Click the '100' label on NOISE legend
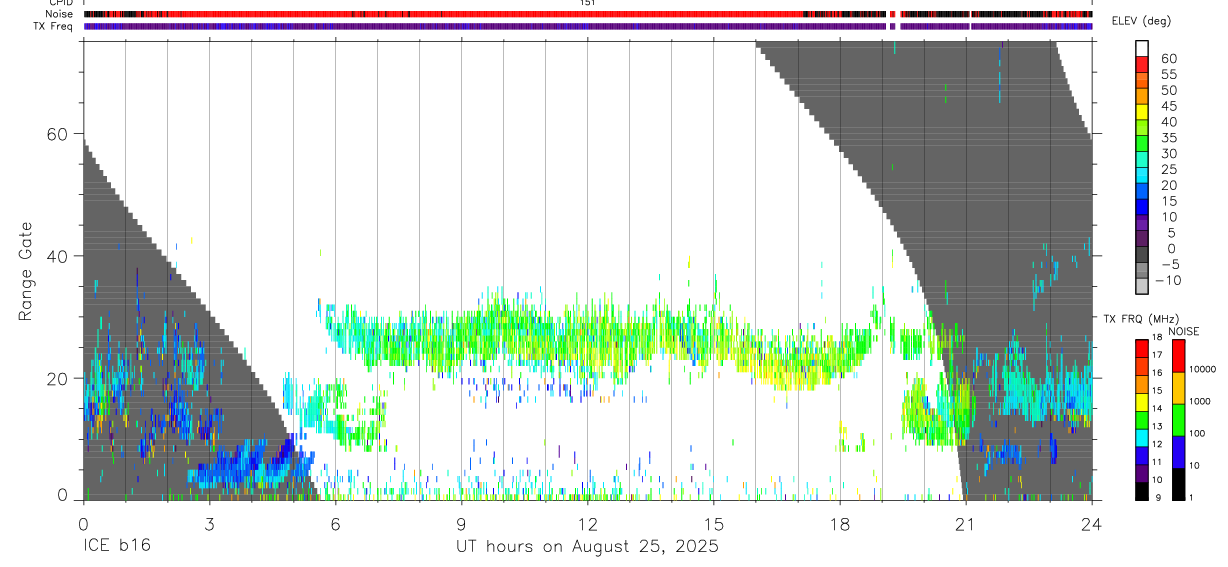The height and width of the screenshot is (567, 1228). pos(1199,434)
